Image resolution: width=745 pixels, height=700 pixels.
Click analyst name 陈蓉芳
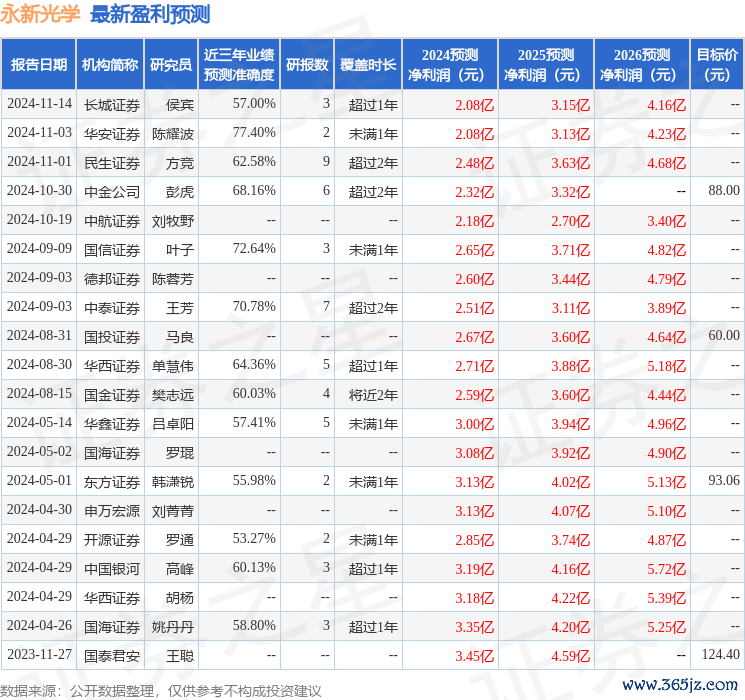pos(173,279)
